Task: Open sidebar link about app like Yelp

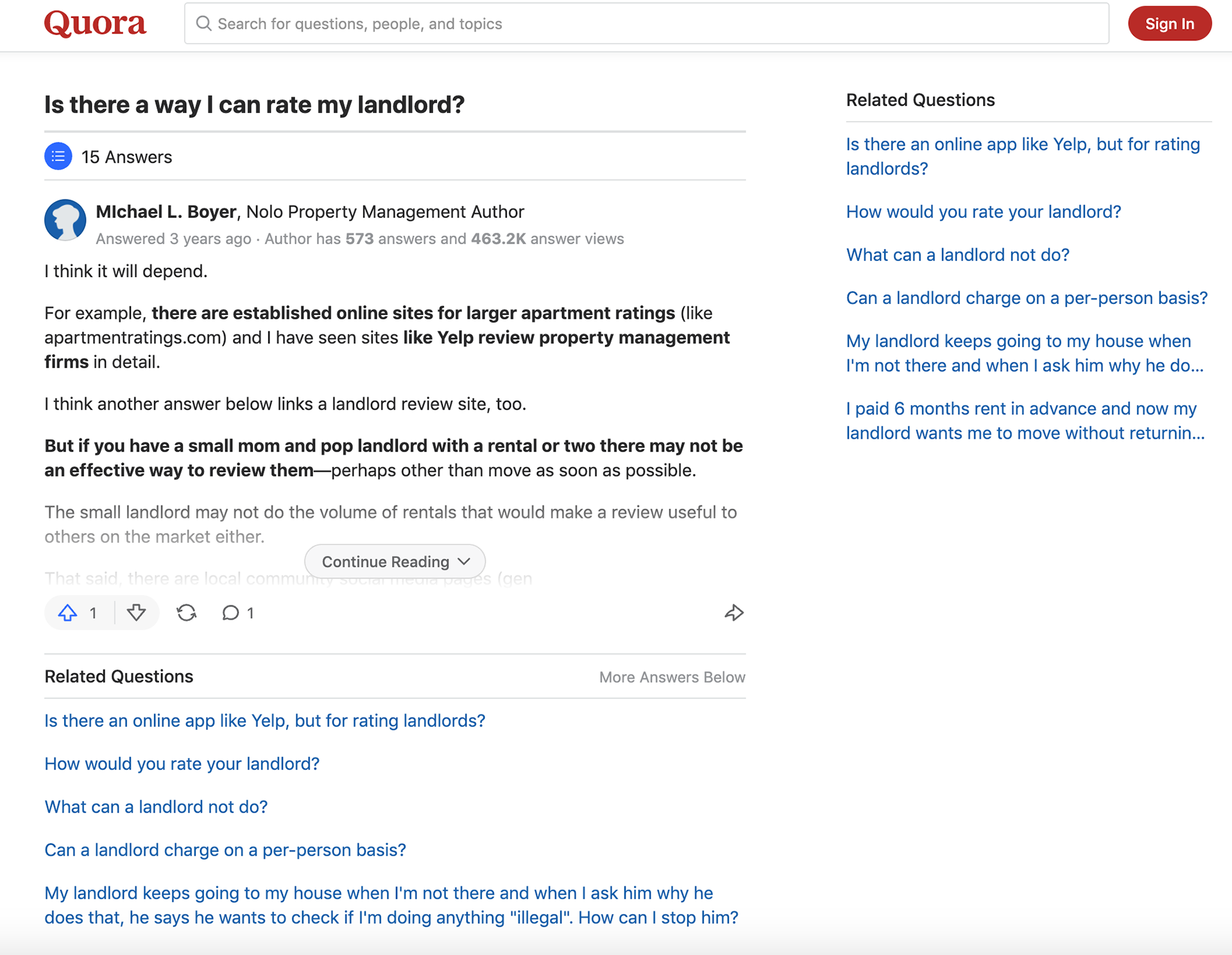Action: point(1023,156)
